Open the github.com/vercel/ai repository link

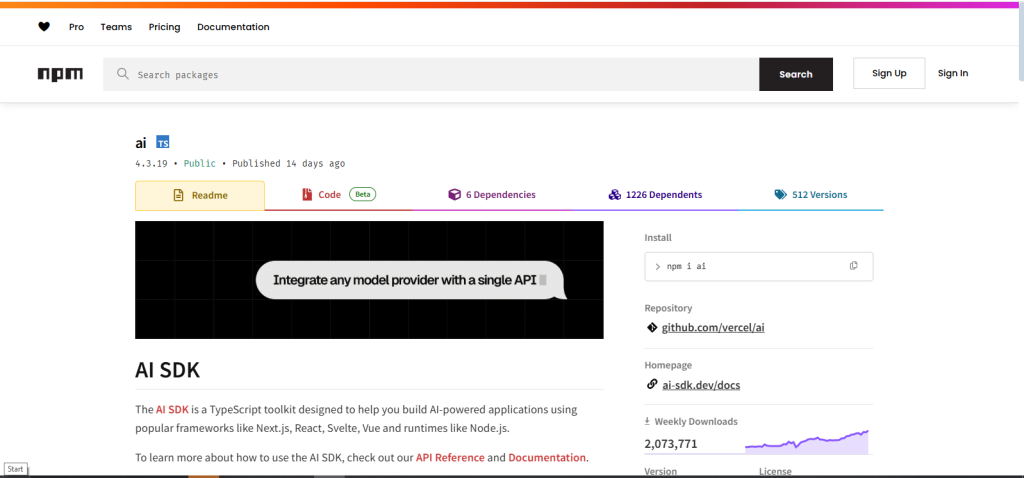tap(713, 327)
